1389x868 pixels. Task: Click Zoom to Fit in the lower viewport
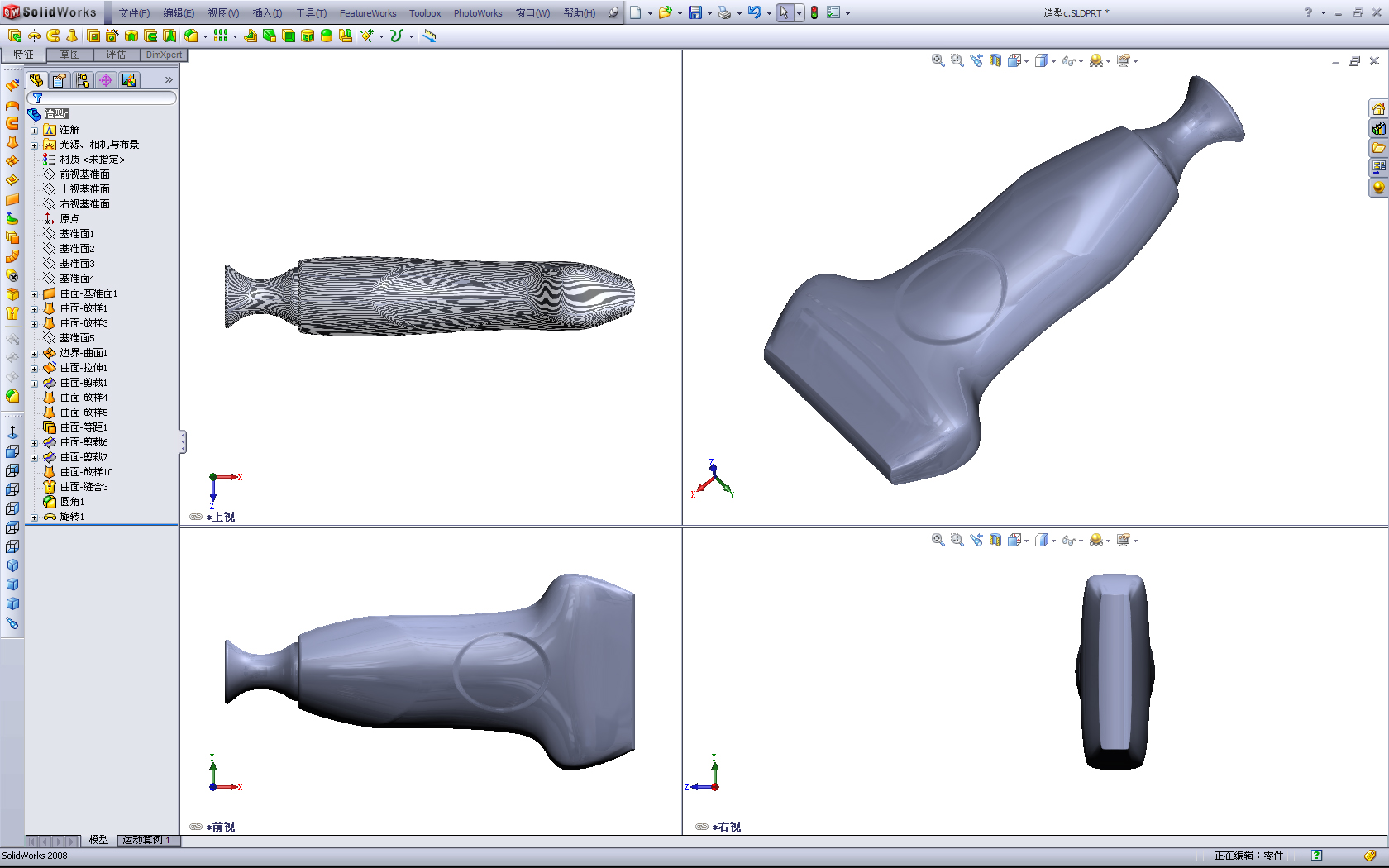[938, 540]
